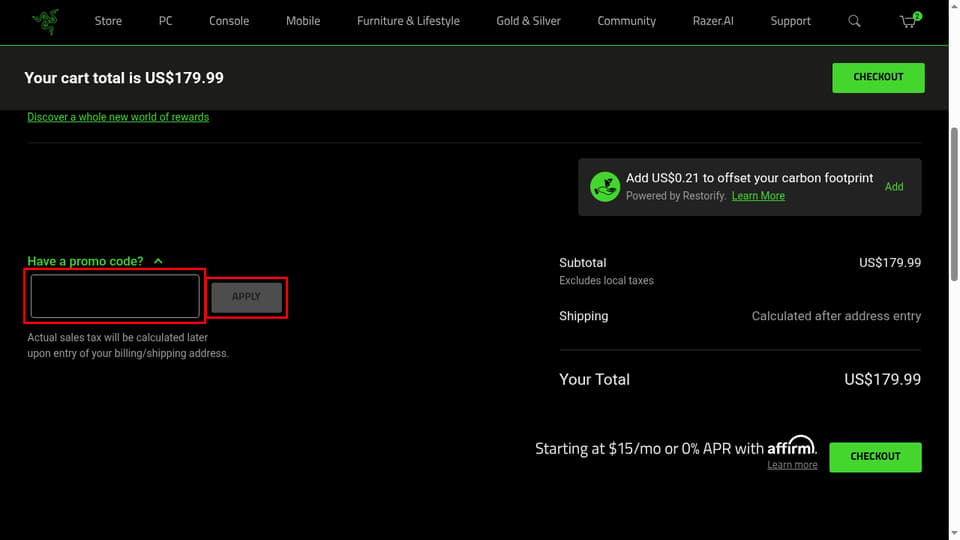This screenshot has width=960, height=540.
Task: Collapse the Have a promo code section
Action: (95, 261)
